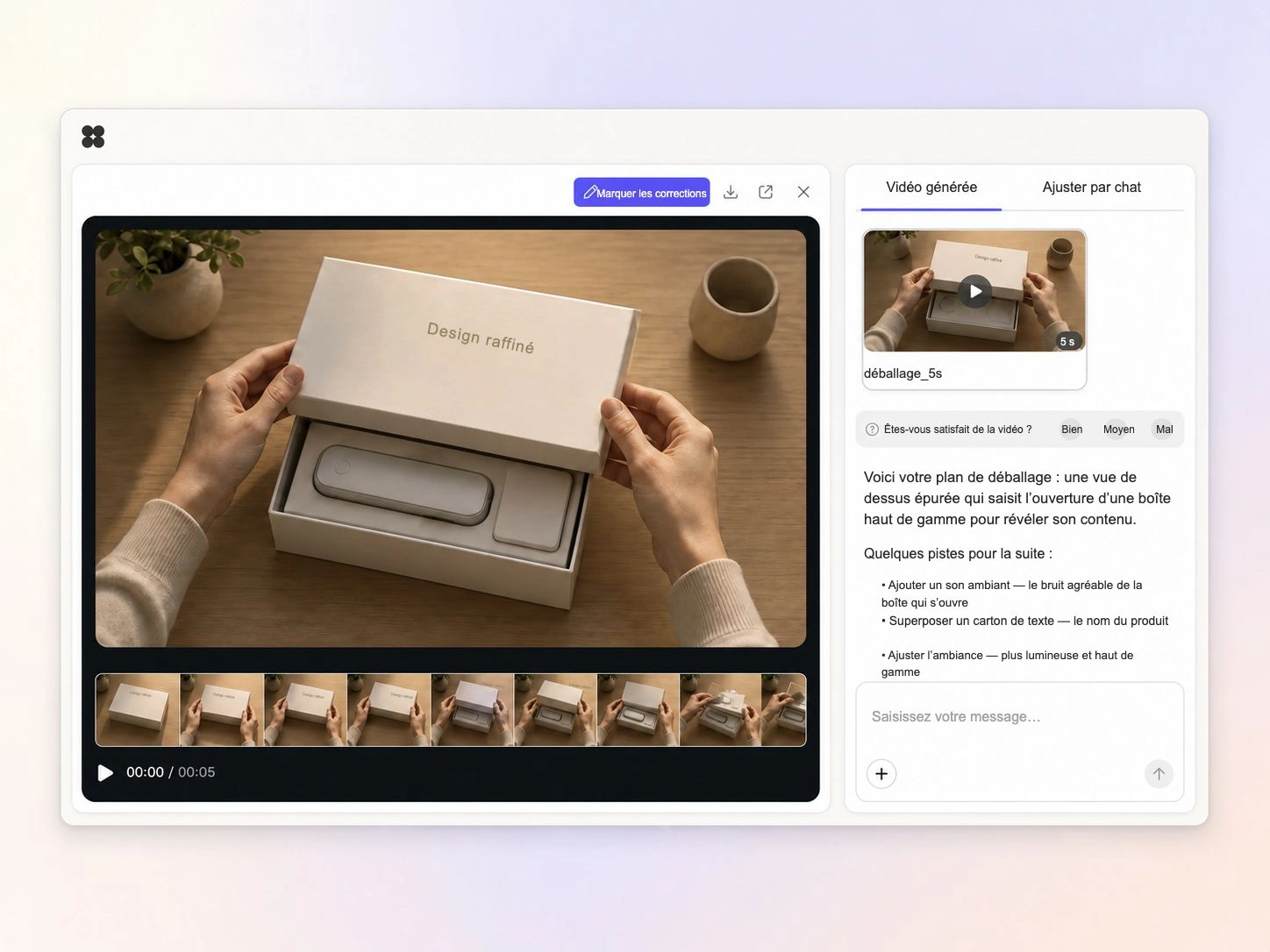Click the 5 s duration badge on thumbnail

1067,342
